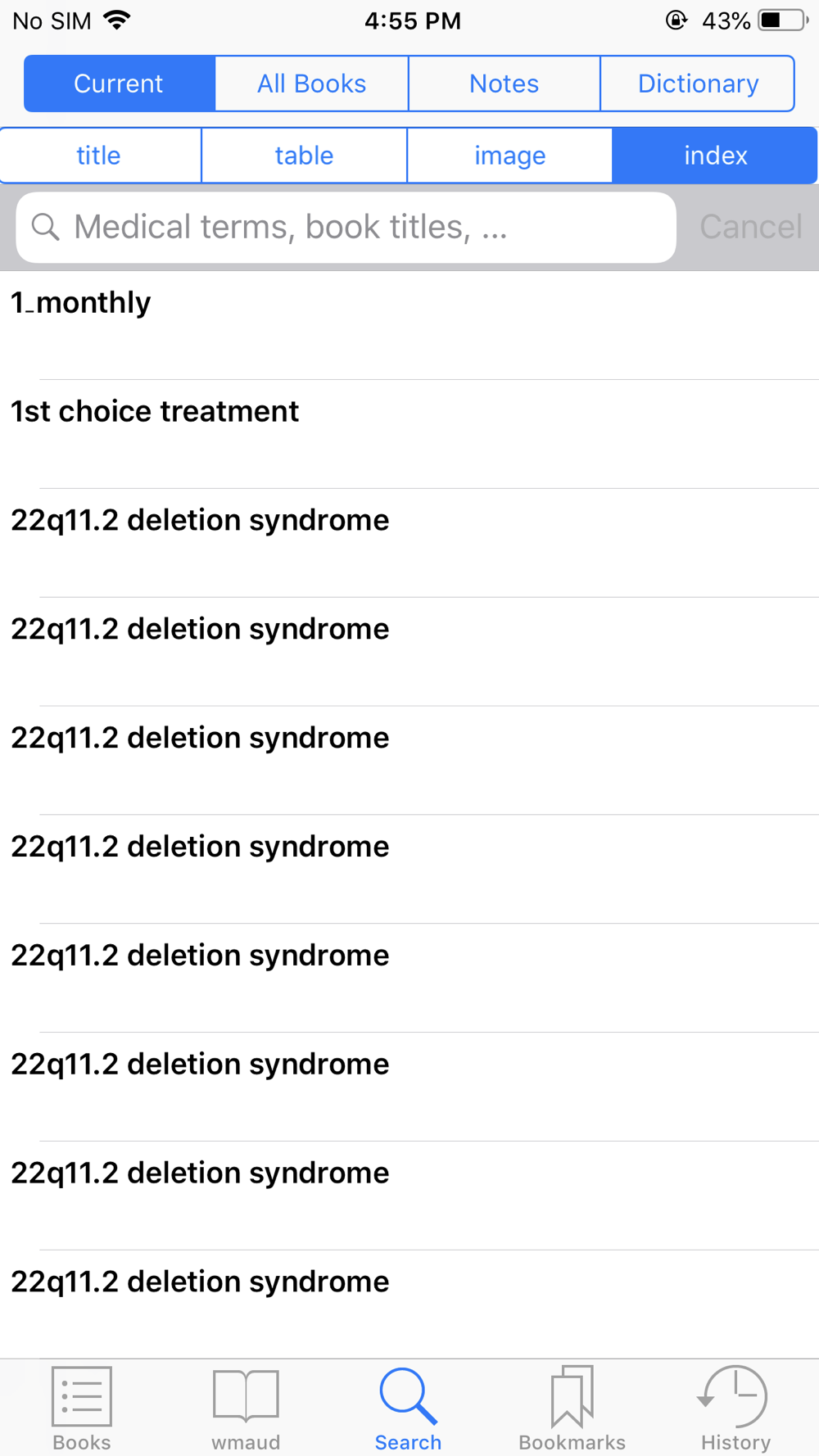The image size is (819, 1456).
Task: Open the wmaud book reader icon
Action: (x=246, y=1395)
